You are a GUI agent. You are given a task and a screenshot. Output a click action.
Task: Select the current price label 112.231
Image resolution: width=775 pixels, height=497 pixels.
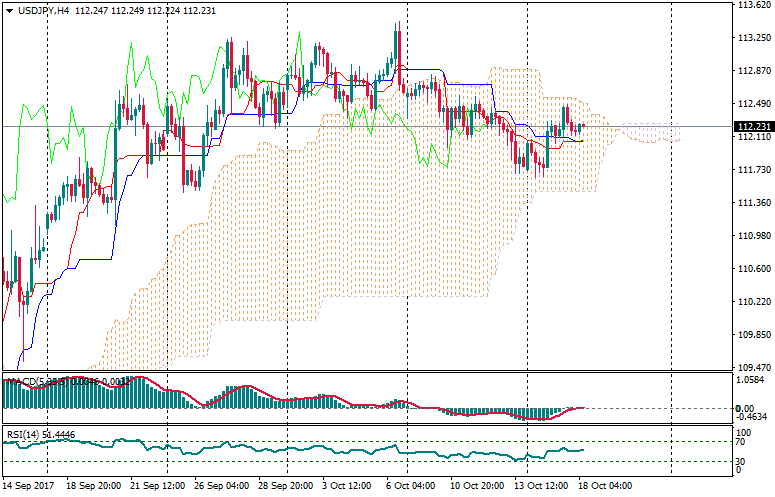pyautogui.click(x=751, y=127)
